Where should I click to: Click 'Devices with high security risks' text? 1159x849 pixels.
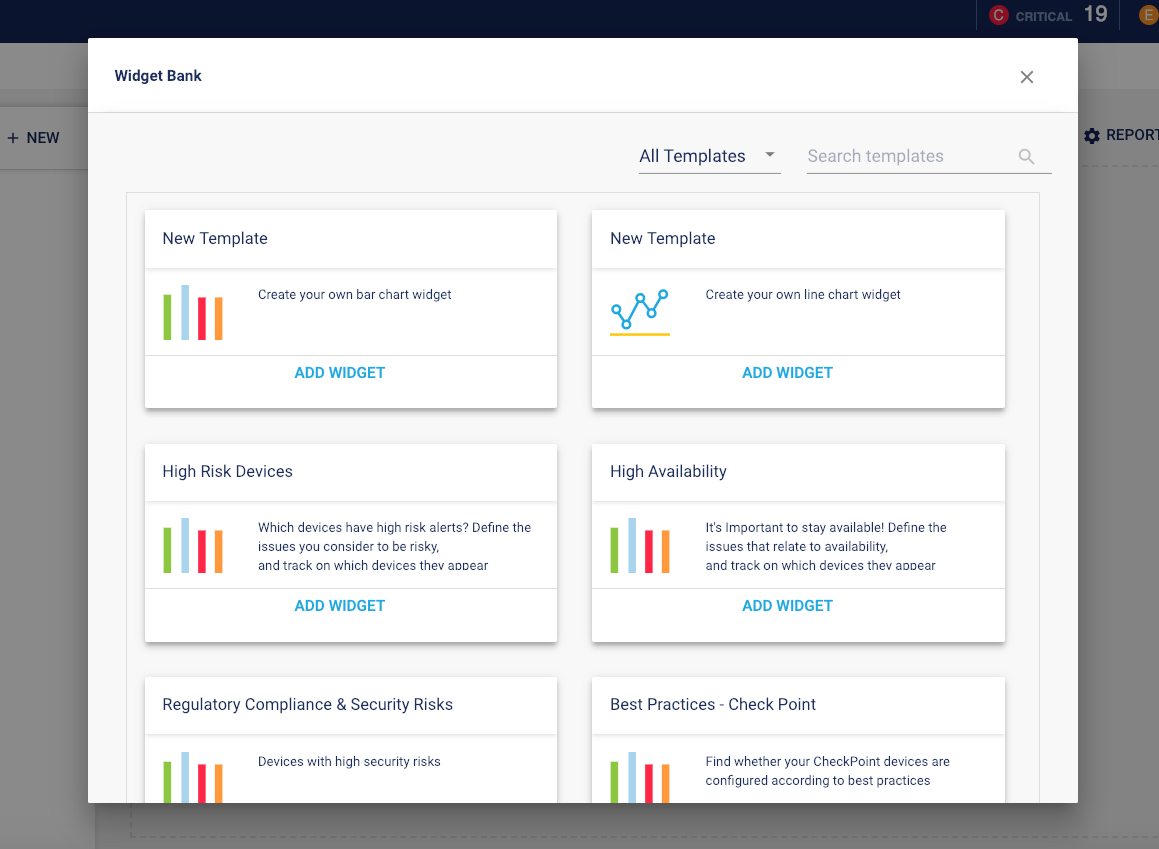[x=349, y=762]
